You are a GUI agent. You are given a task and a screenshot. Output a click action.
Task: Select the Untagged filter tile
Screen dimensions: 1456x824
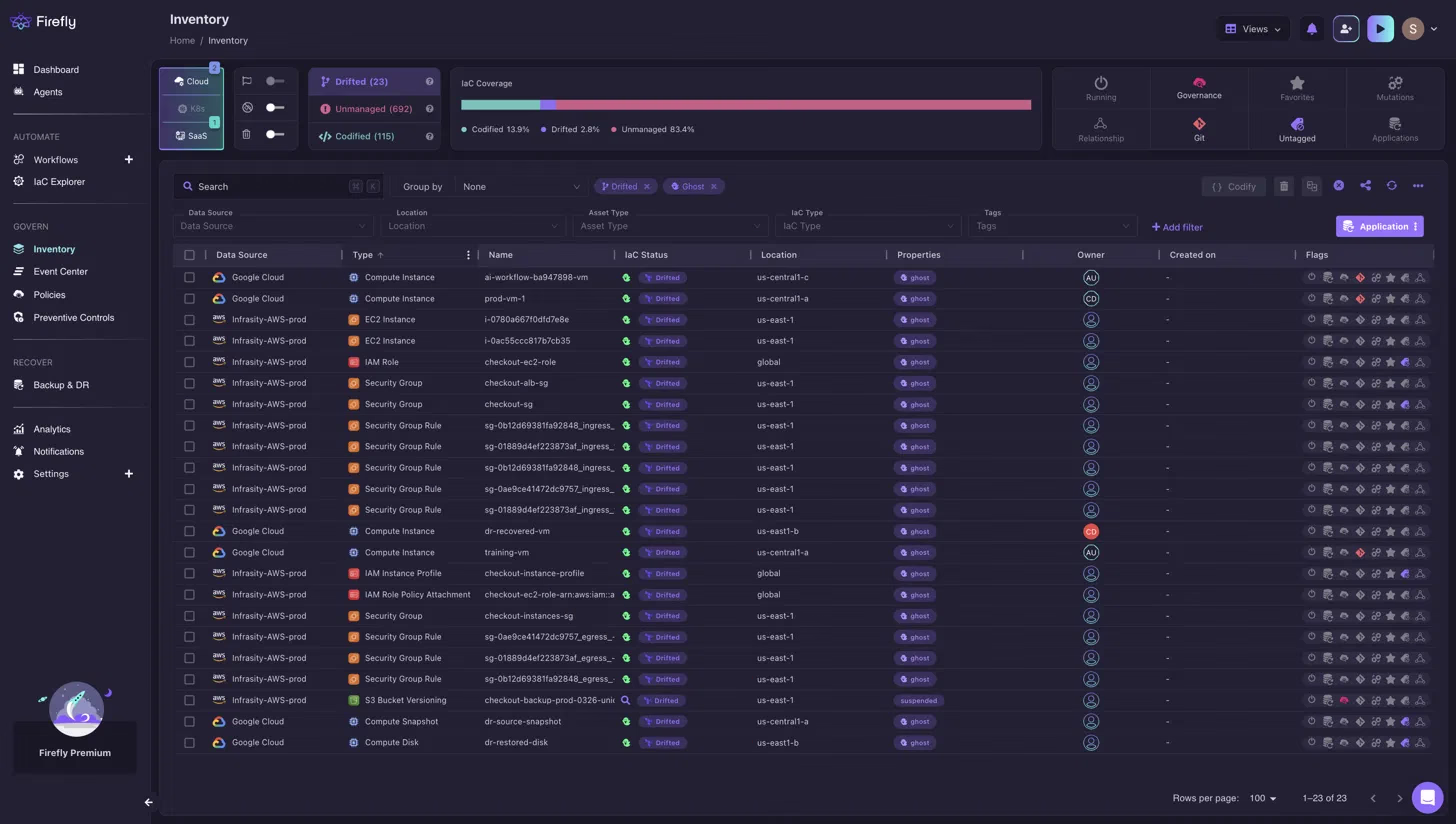[1297, 130]
